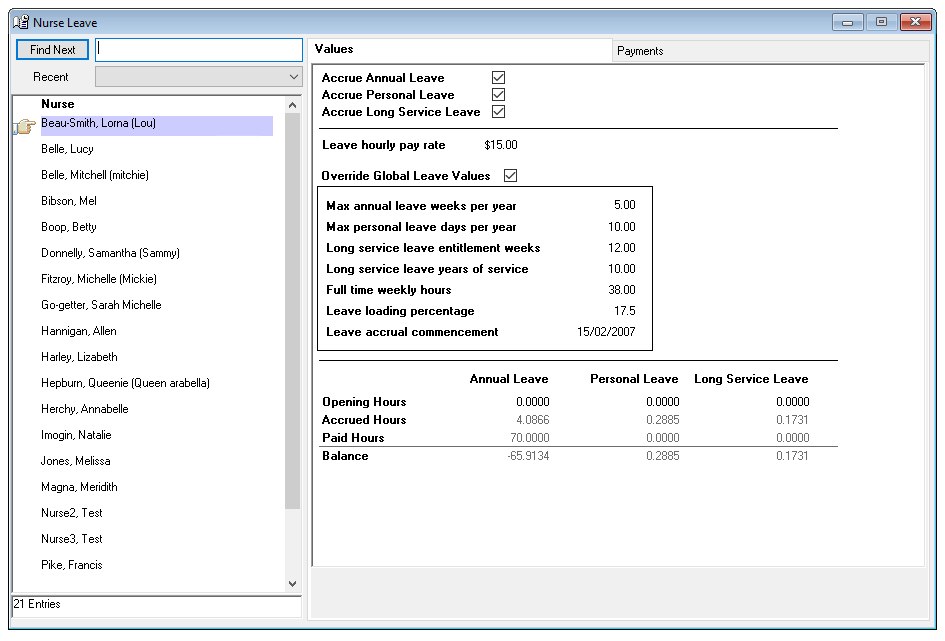This screenshot has height=641, width=945.
Task: Select nurse Imogin, Natalie
Action: click(76, 434)
